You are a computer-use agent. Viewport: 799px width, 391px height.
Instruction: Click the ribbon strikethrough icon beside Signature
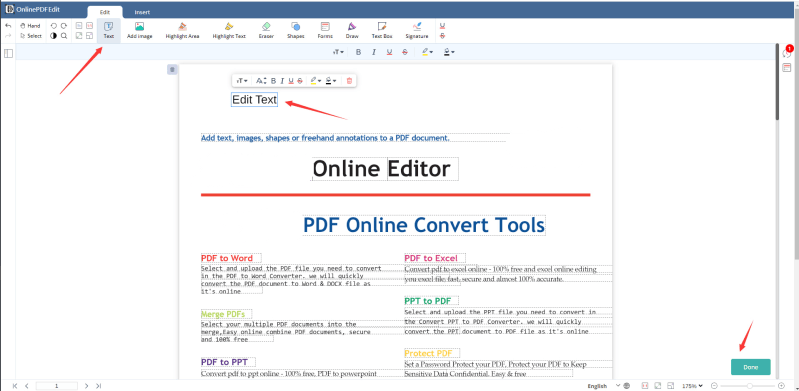442,36
